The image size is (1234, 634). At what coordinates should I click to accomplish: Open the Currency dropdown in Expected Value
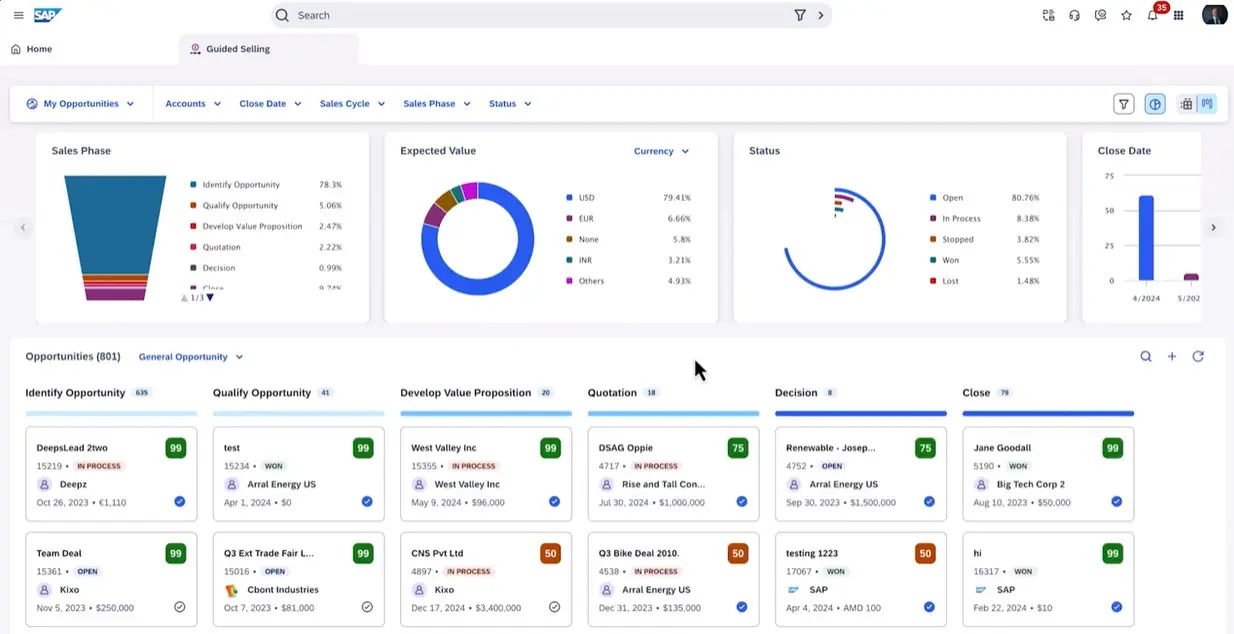coord(661,152)
